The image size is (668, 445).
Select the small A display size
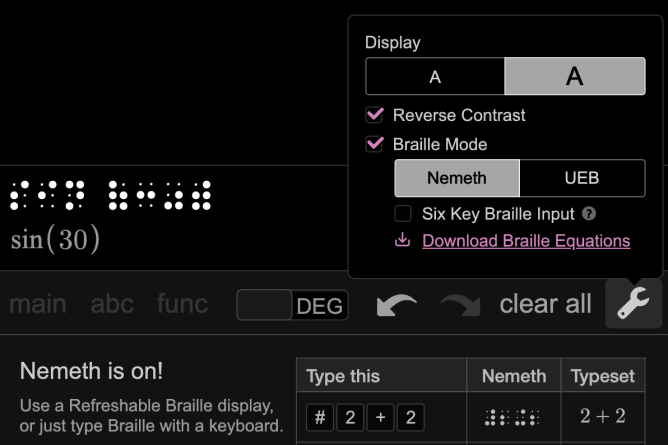(x=435, y=77)
